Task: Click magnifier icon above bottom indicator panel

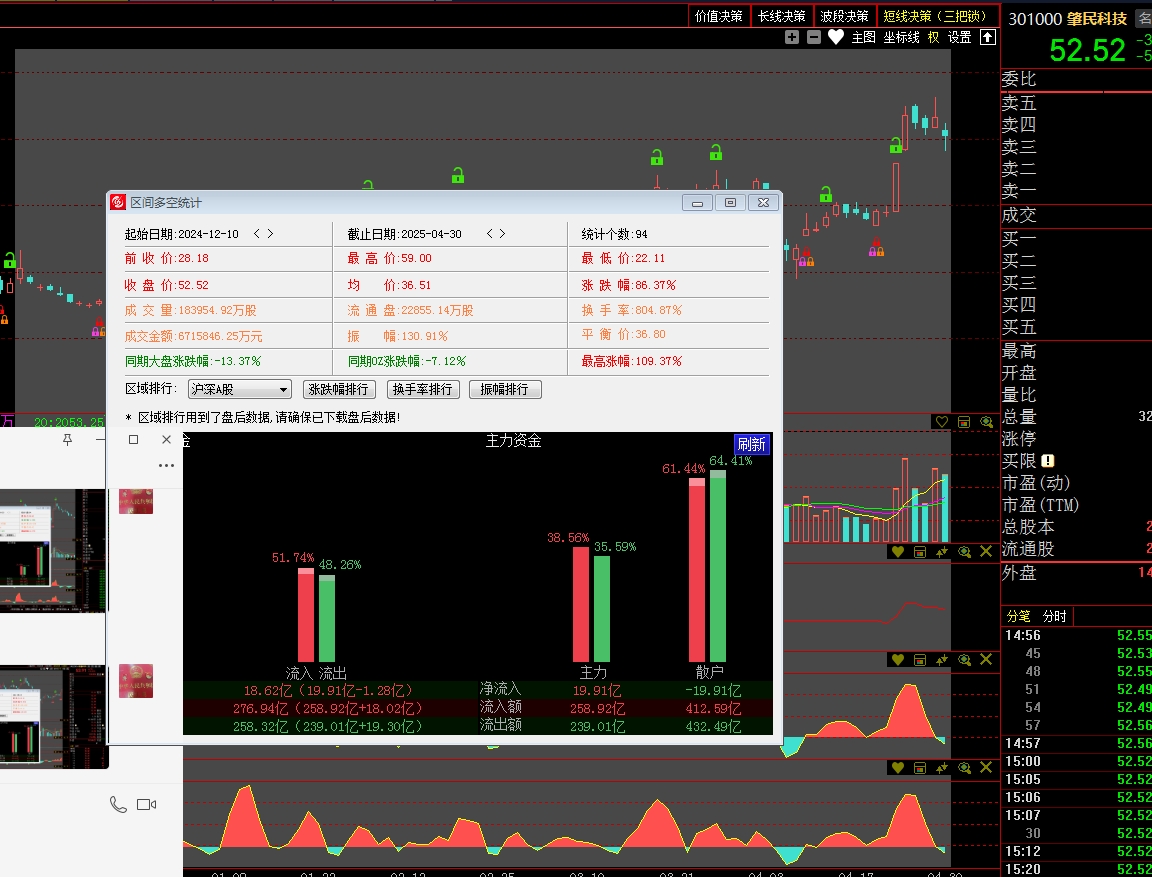Action: 964,767
